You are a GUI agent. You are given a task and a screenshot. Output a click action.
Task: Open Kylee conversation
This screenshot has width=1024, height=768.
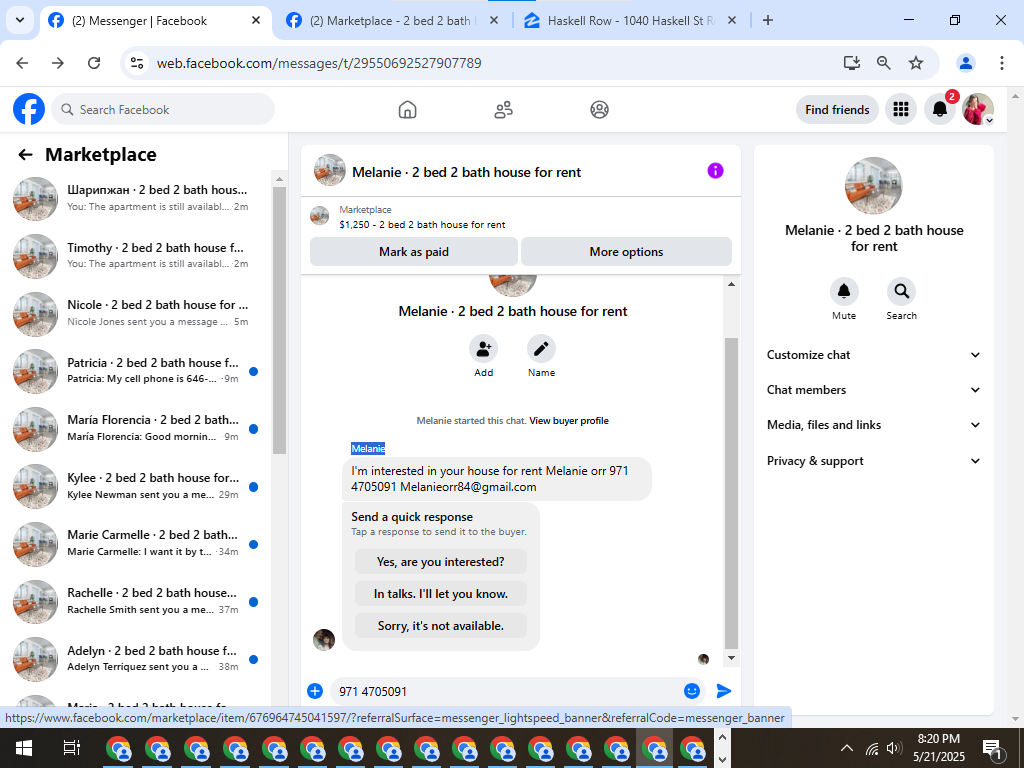(x=136, y=486)
